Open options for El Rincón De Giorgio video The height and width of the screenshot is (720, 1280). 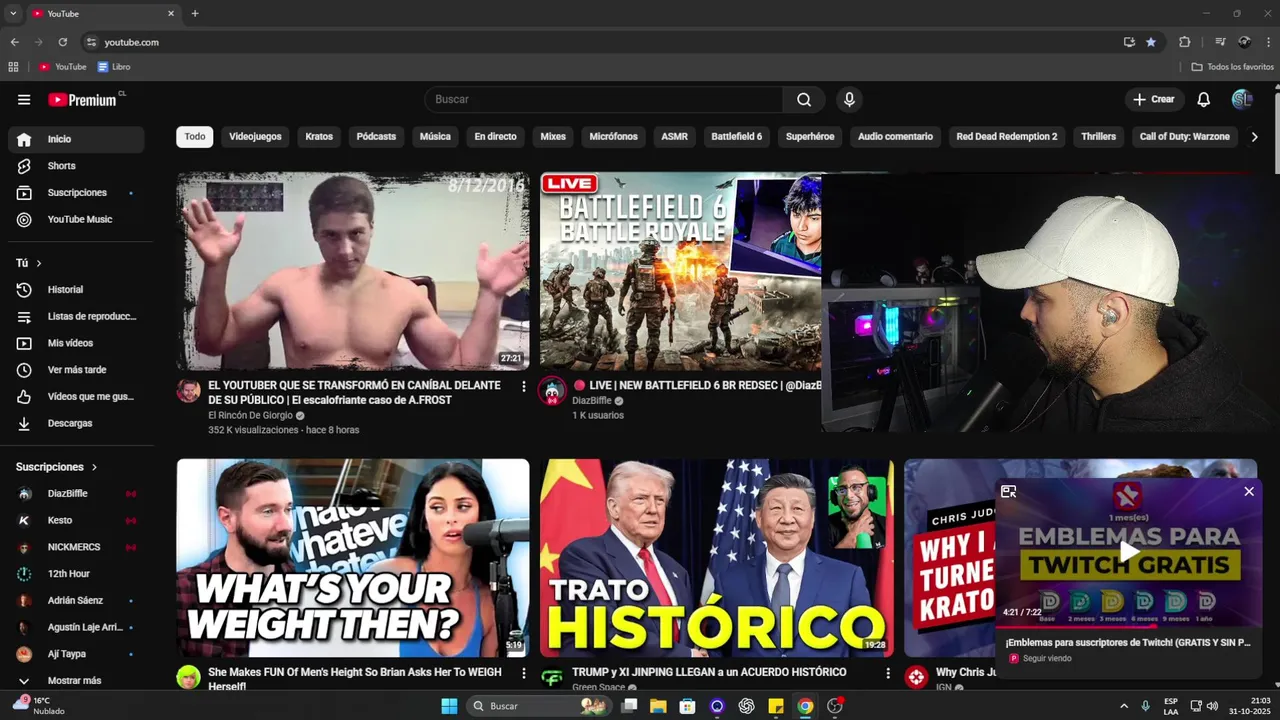(523, 386)
